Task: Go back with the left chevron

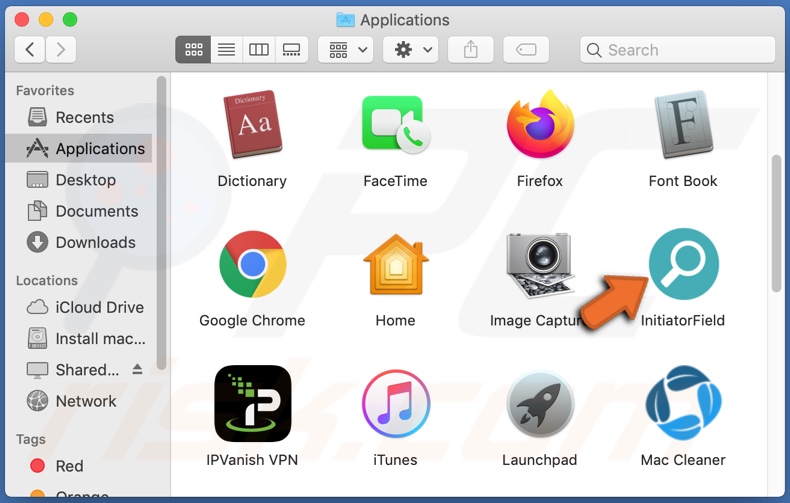Action: (x=30, y=49)
